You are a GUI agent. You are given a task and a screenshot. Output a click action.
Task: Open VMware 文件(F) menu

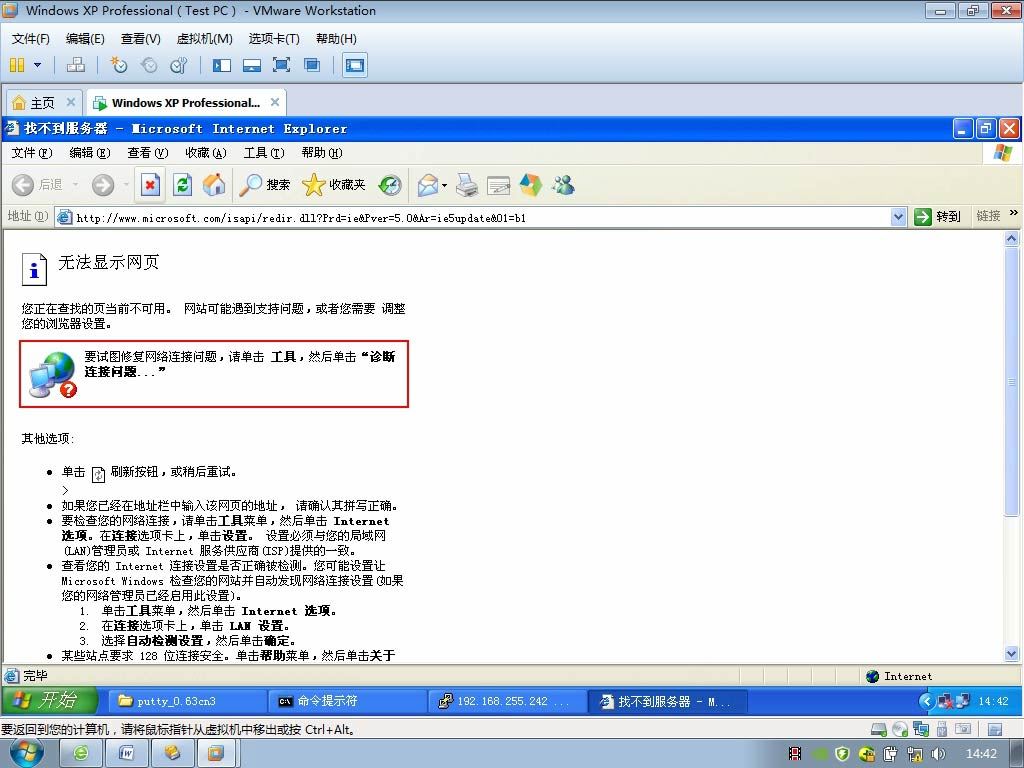click(x=31, y=39)
